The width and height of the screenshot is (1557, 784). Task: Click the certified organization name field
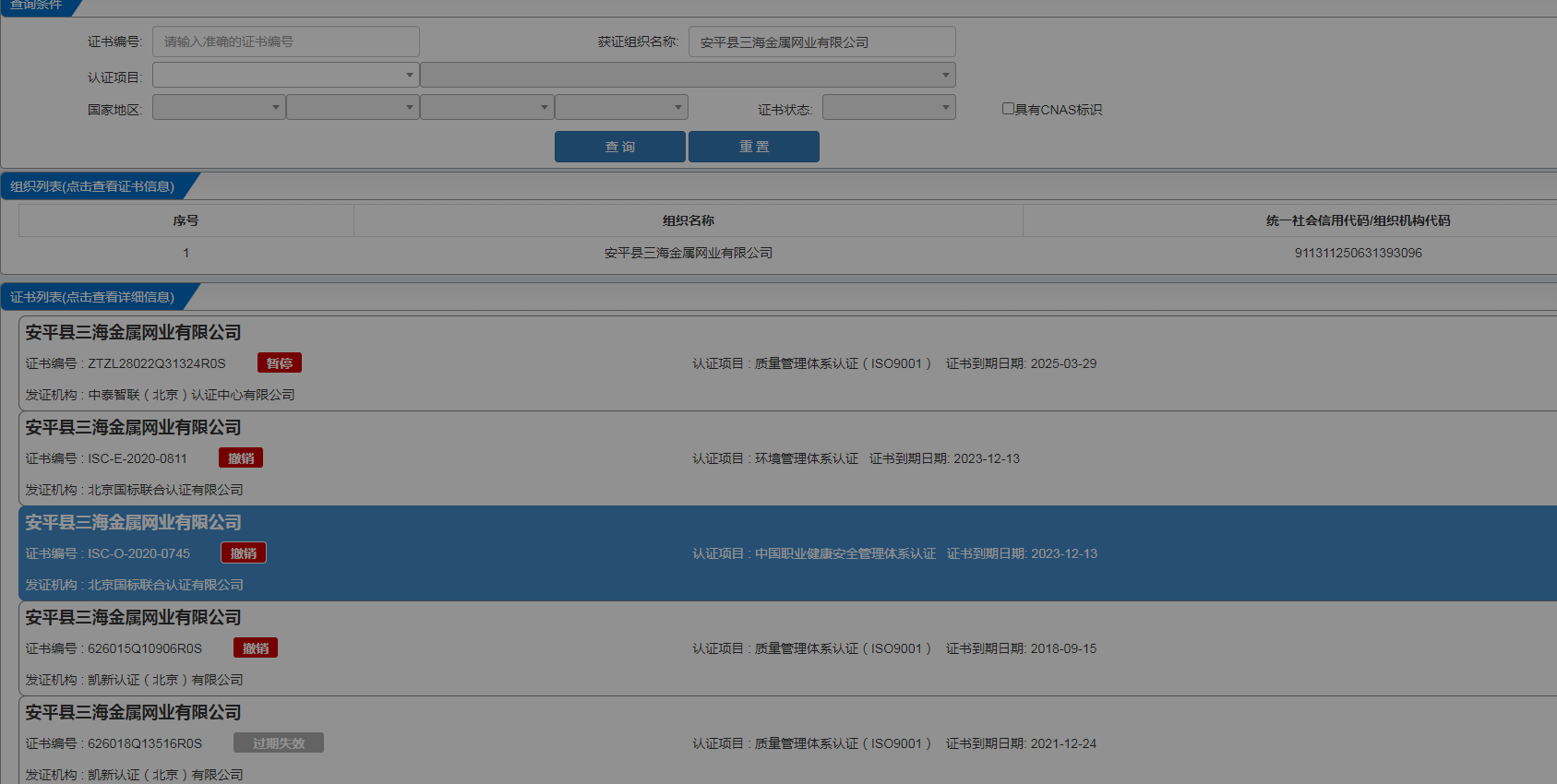click(x=821, y=42)
